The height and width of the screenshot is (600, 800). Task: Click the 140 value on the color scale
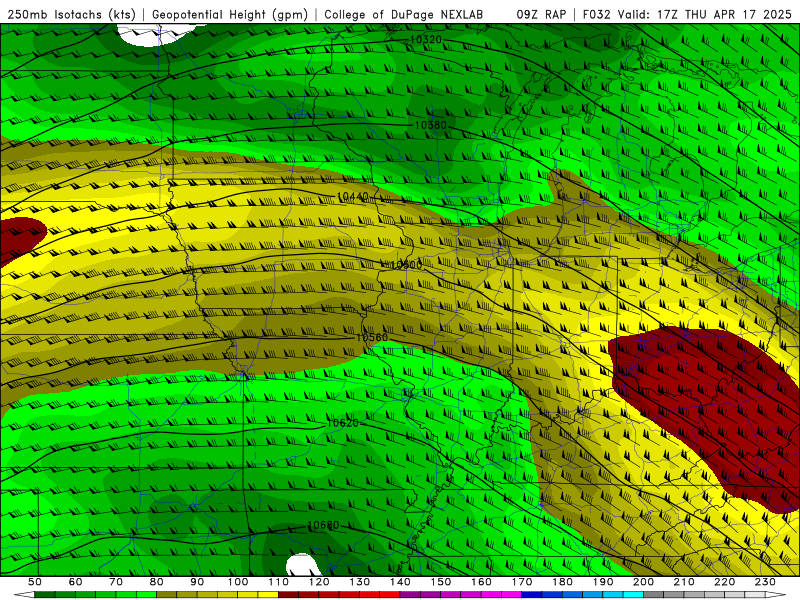[401, 582]
